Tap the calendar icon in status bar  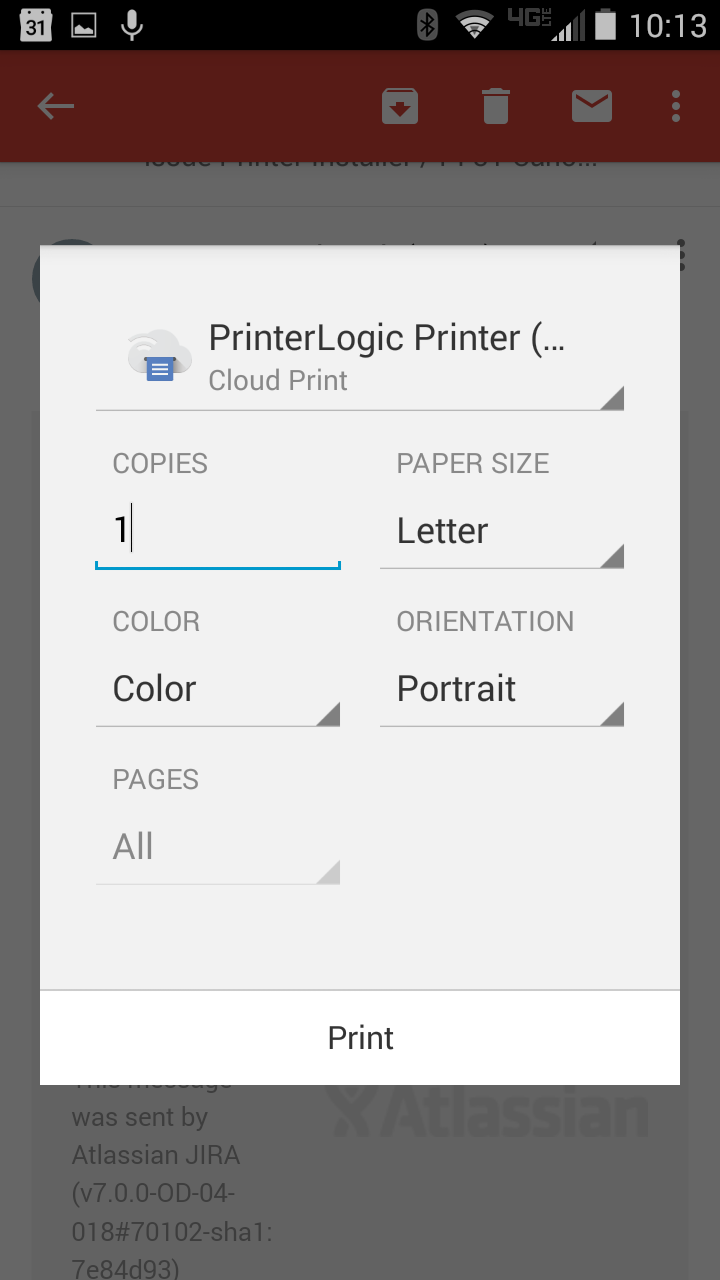pos(35,25)
